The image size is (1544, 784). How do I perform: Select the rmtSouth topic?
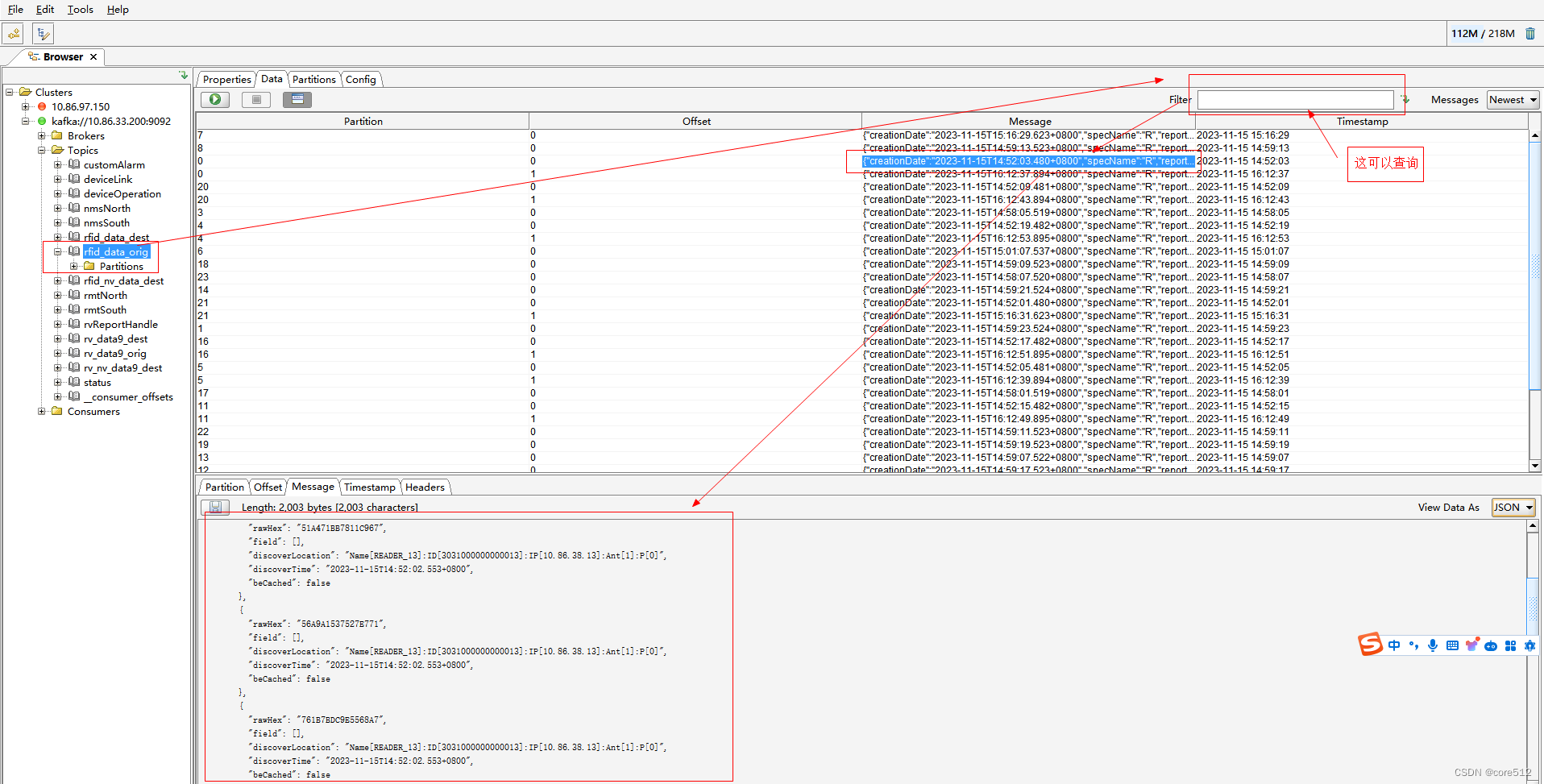pos(105,309)
